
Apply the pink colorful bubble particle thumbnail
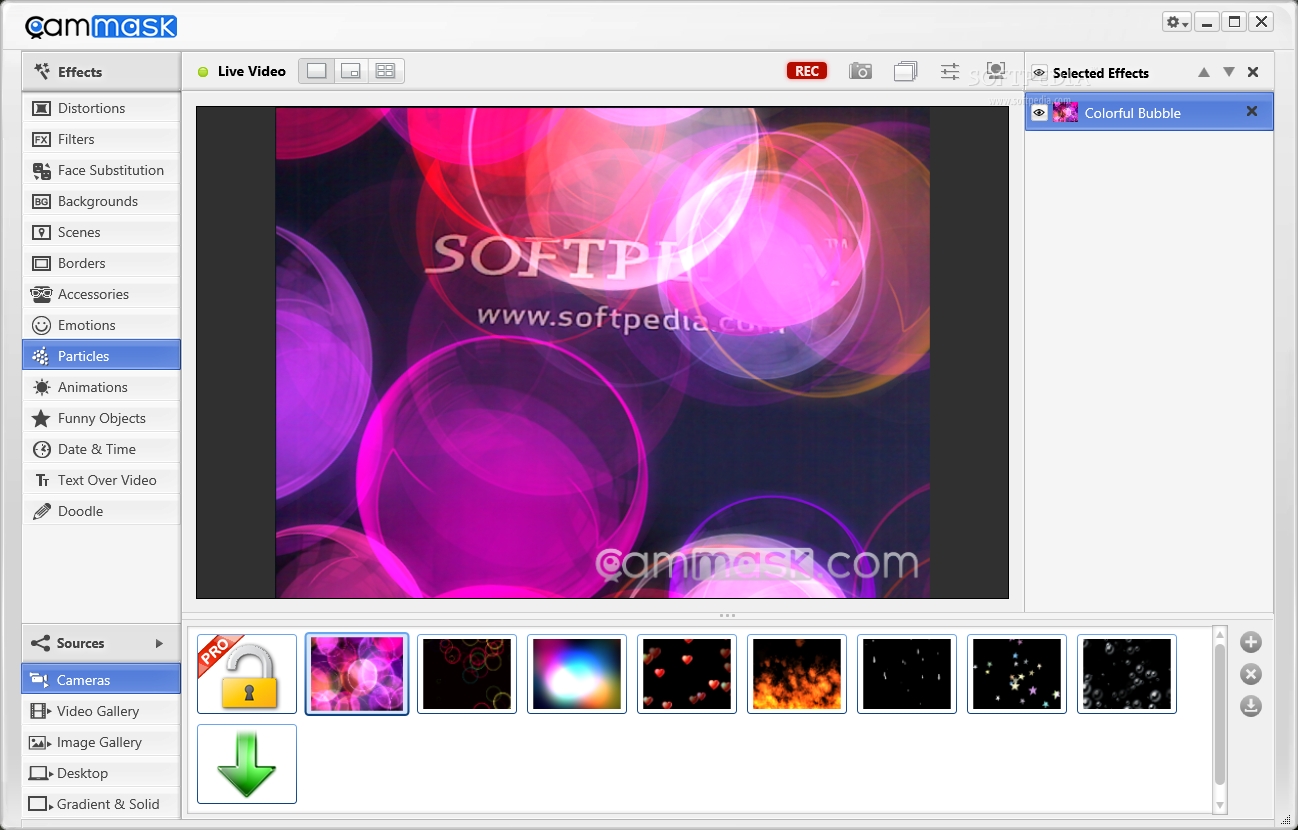click(x=357, y=674)
